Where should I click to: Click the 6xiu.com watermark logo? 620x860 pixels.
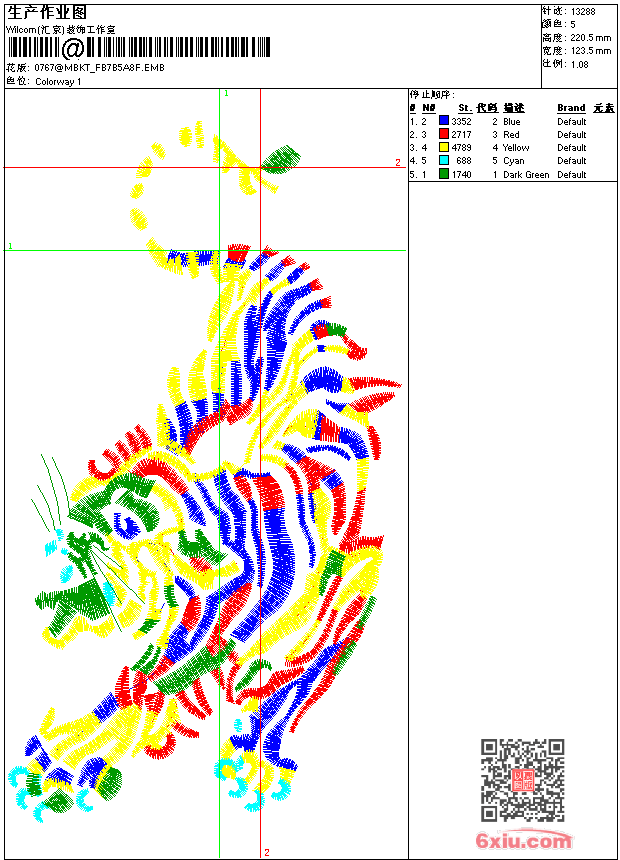(523, 840)
